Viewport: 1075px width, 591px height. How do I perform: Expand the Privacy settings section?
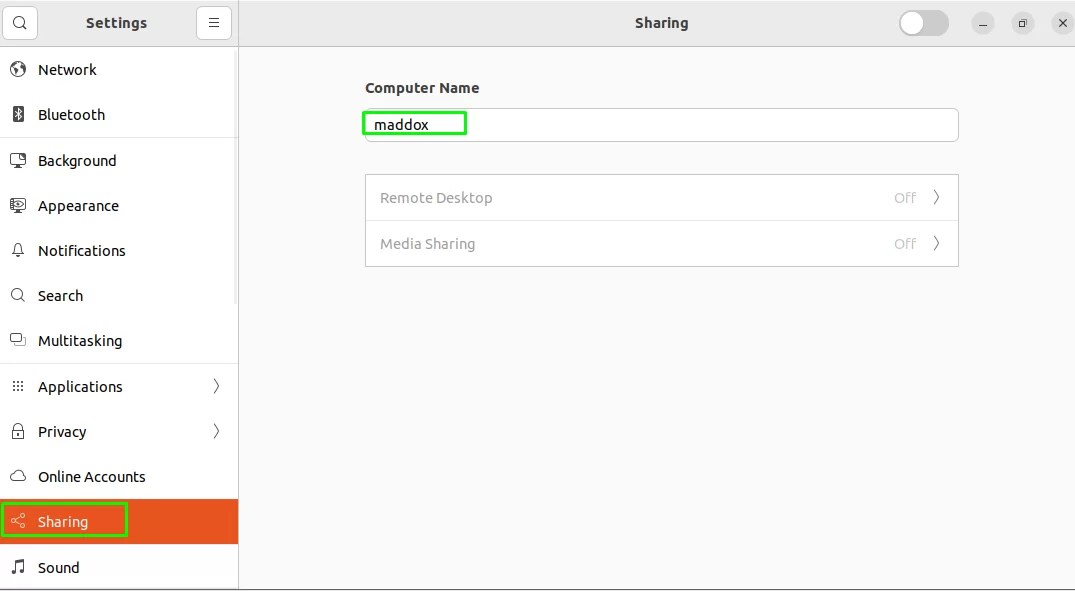[216, 431]
